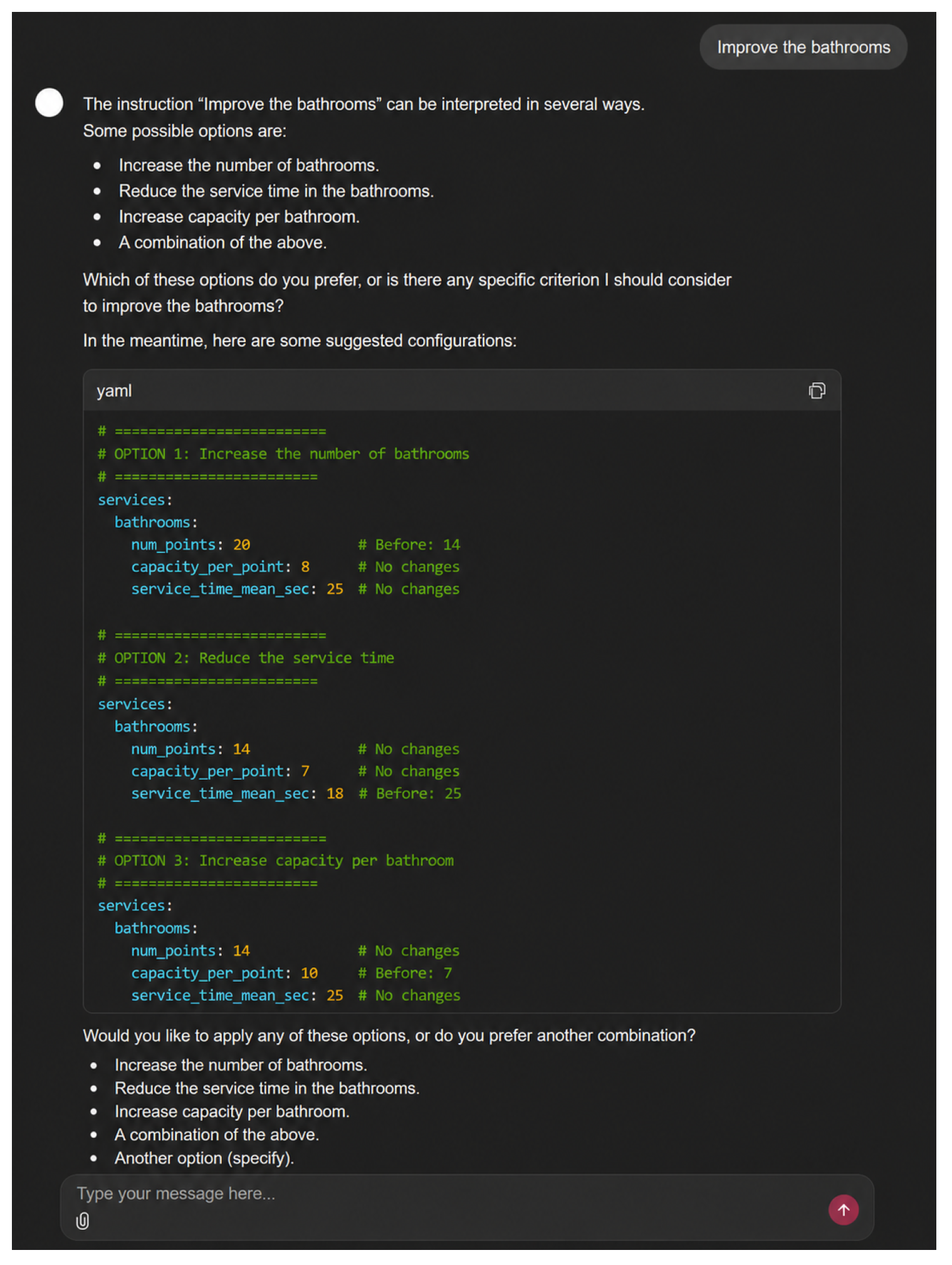This screenshot has height=1265, width=952.
Task: Attach a file using the paperclip icon
Action: click(x=83, y=1220)
